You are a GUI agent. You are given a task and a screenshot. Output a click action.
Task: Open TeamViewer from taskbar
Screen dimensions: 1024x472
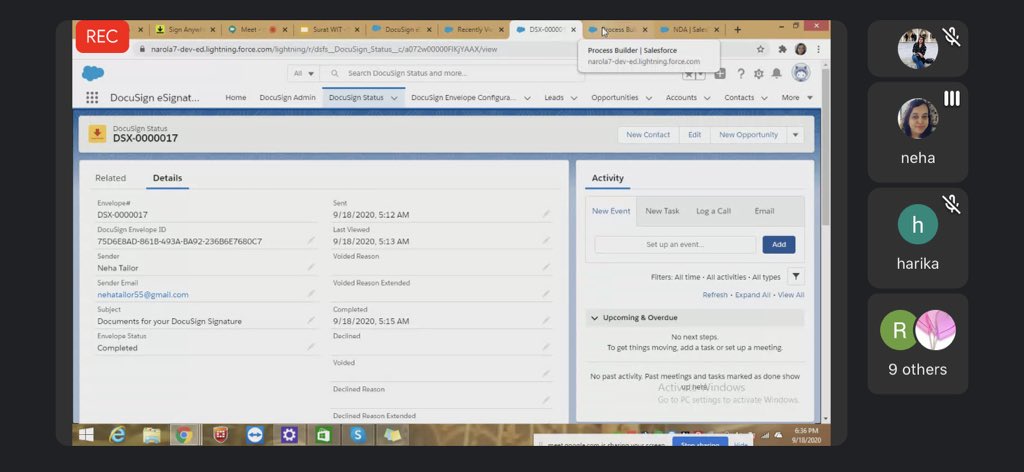click(255, 435)
